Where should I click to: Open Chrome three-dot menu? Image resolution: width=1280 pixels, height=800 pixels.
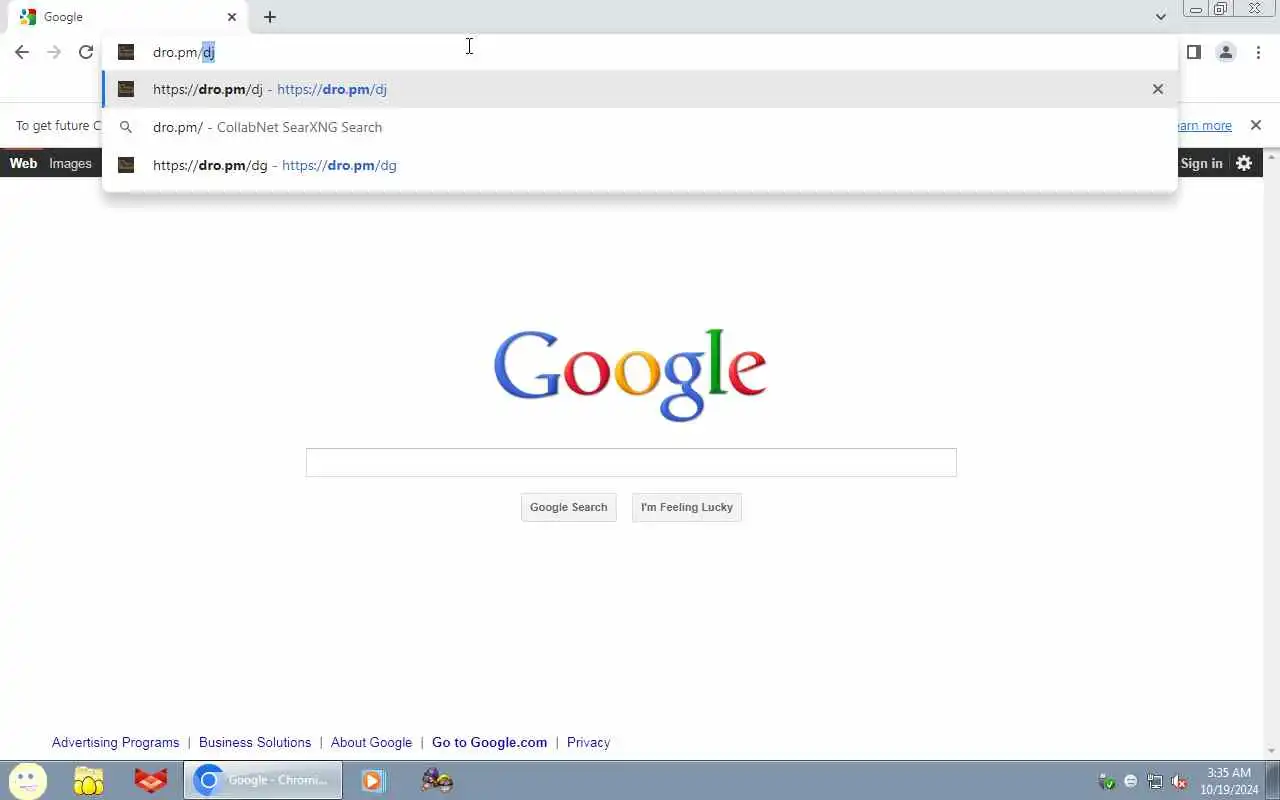(x=1258, y=52)
